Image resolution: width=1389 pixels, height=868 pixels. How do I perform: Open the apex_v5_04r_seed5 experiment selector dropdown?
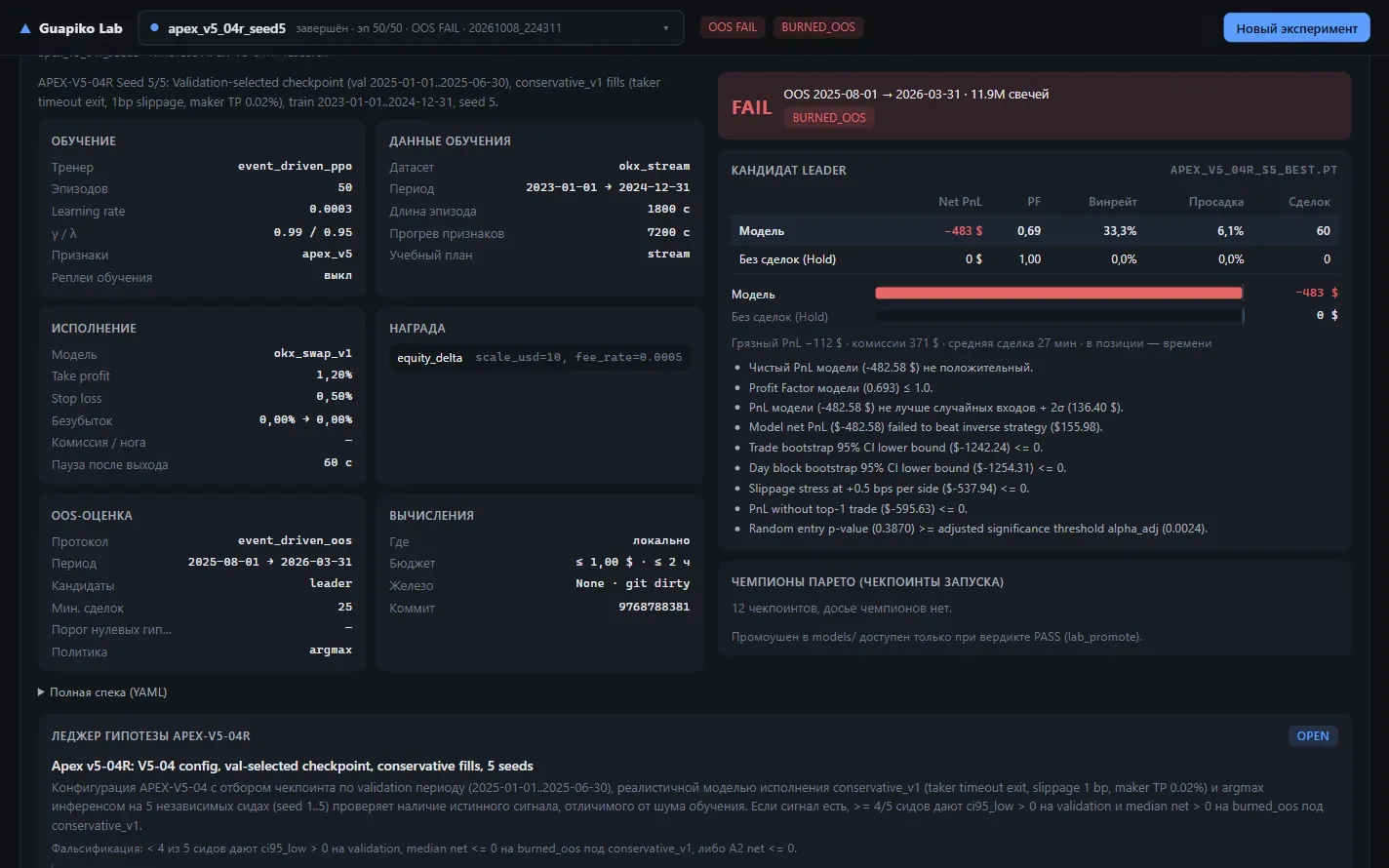point(411,28)
